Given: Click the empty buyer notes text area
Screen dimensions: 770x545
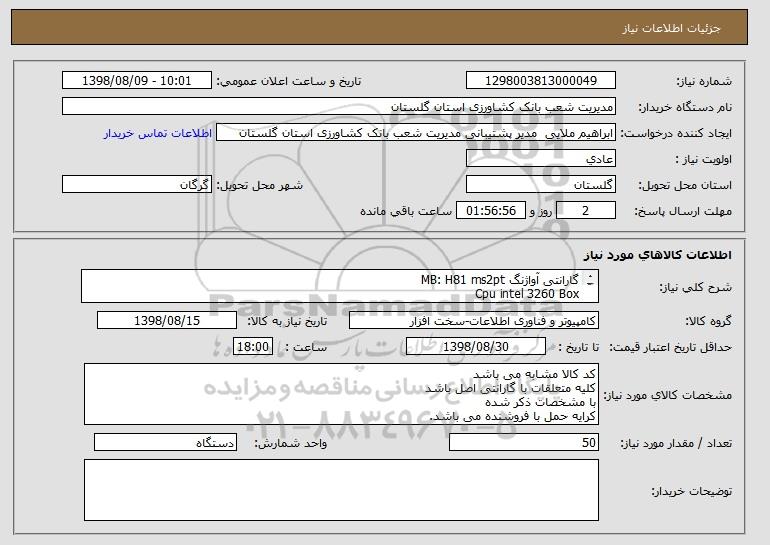Looking at the screenshot, I should 341,490.
